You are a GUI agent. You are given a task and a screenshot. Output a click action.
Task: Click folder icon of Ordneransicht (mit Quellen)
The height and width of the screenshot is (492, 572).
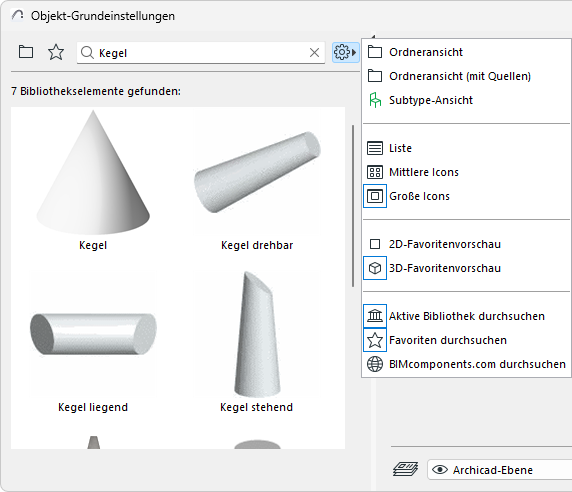(x=375, y=76)
